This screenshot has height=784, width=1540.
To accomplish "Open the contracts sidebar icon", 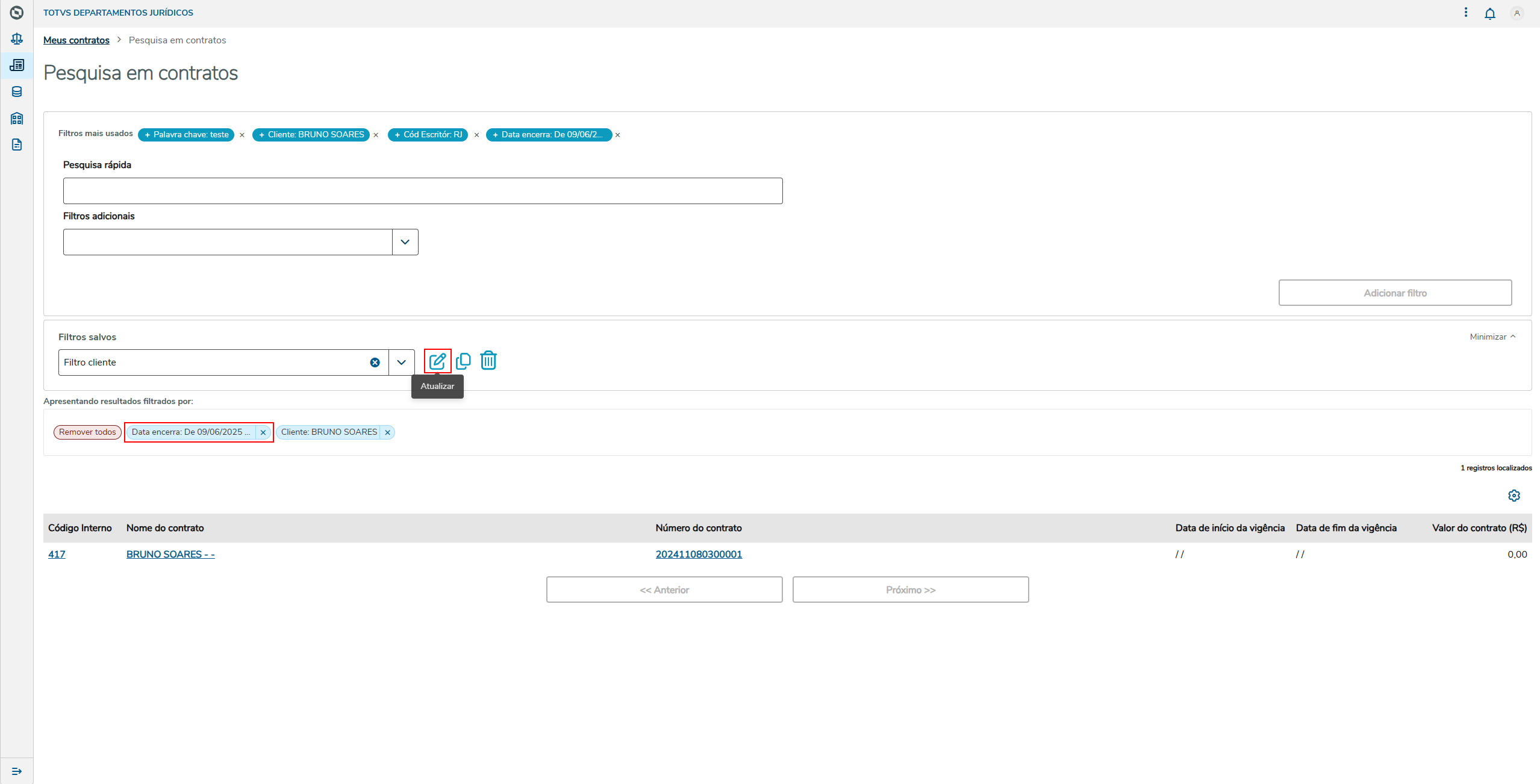I will coord(17,65).
